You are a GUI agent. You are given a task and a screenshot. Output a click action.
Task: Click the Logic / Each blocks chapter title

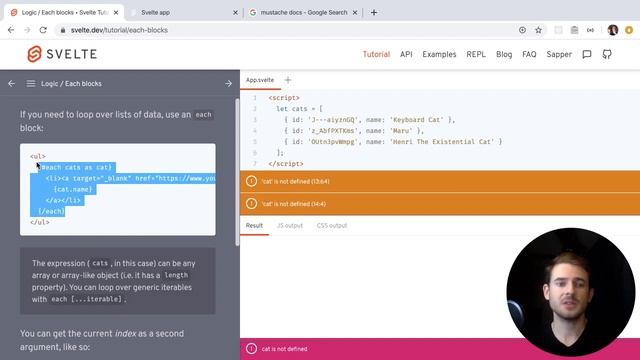[71, 83]
